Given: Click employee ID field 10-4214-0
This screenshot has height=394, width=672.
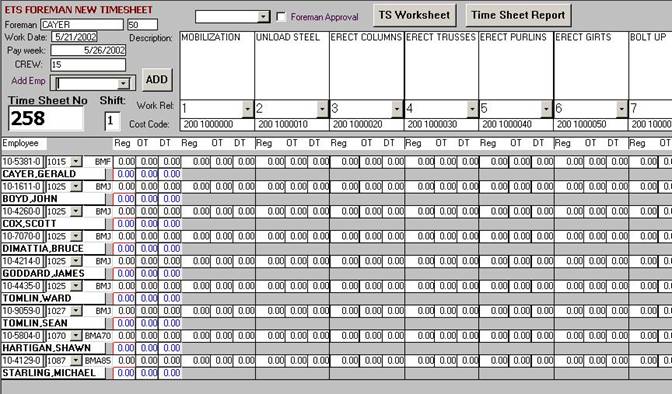Looking at the screenshot, I should pos(22,261).
